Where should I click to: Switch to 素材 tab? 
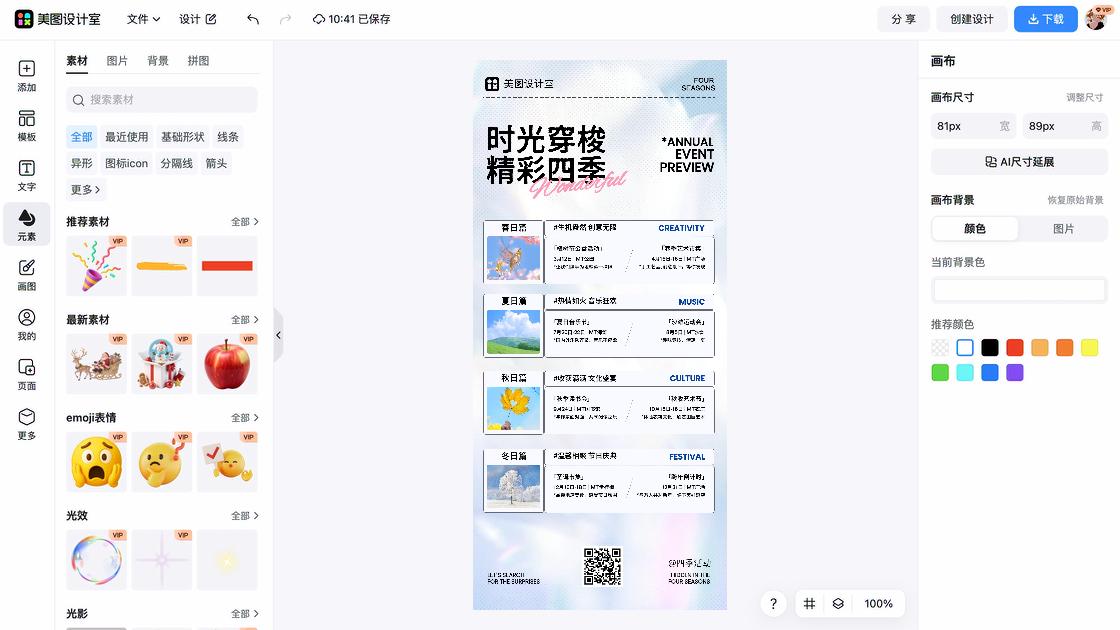pyautogui.click(x=77, y=61)
